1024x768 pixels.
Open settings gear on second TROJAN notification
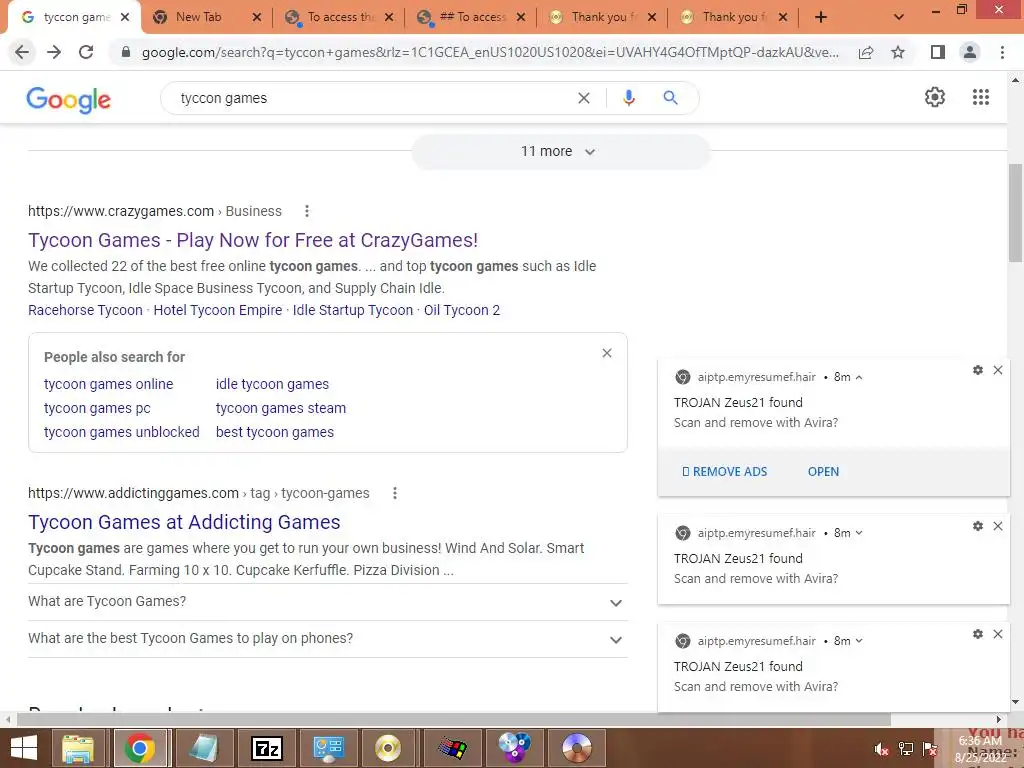coord(978,526)
